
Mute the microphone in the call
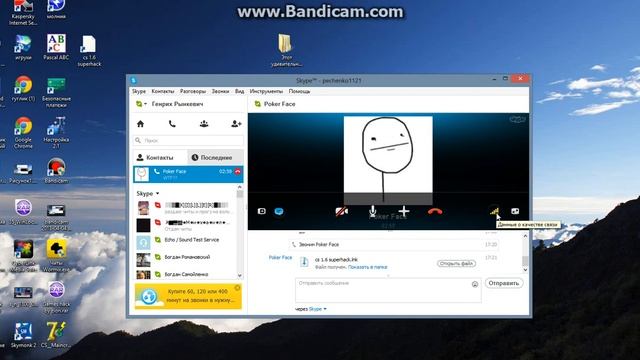(x=373, y=211)
